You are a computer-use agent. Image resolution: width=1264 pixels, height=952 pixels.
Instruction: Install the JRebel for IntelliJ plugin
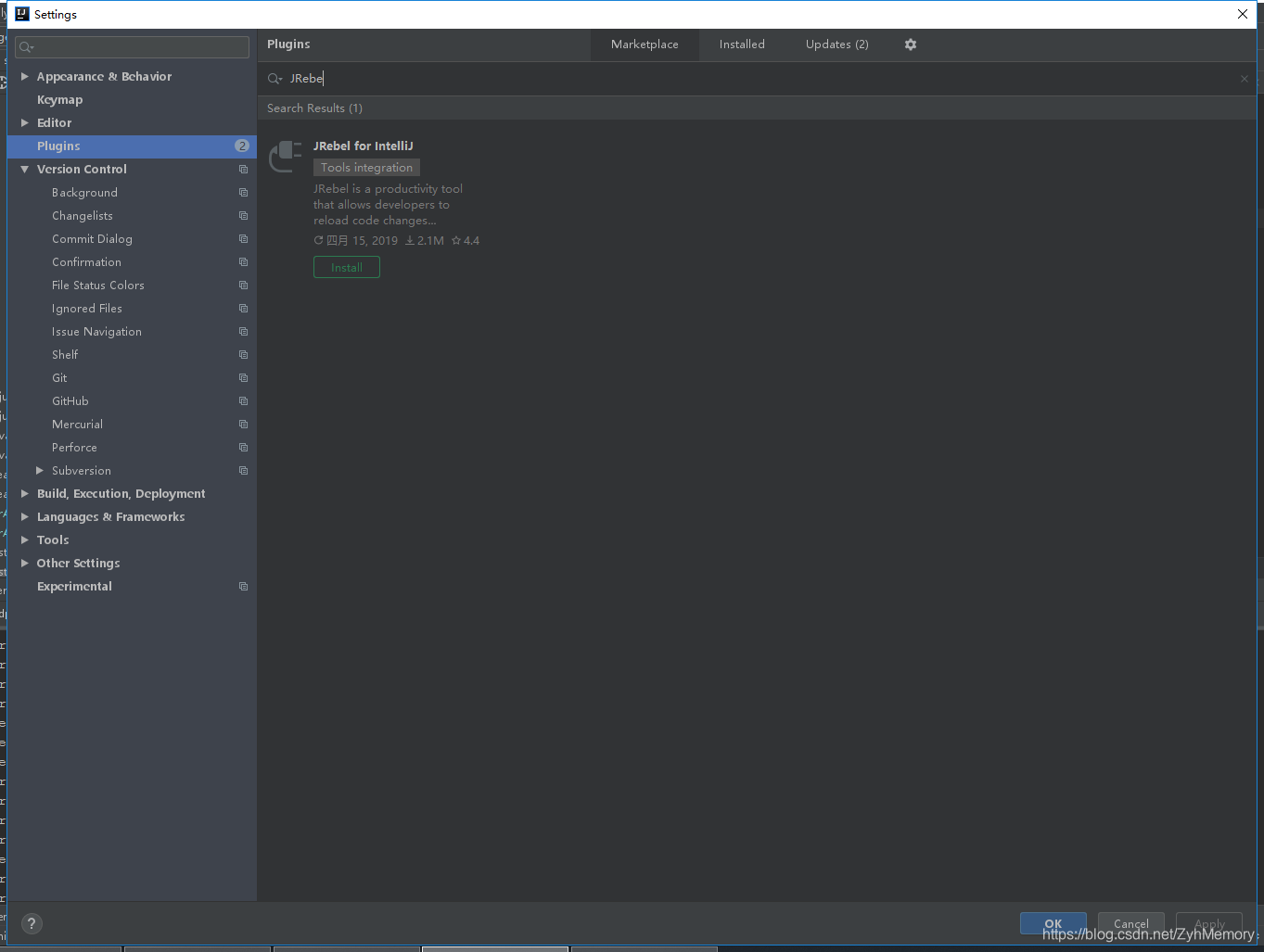(x=347, y=268)
